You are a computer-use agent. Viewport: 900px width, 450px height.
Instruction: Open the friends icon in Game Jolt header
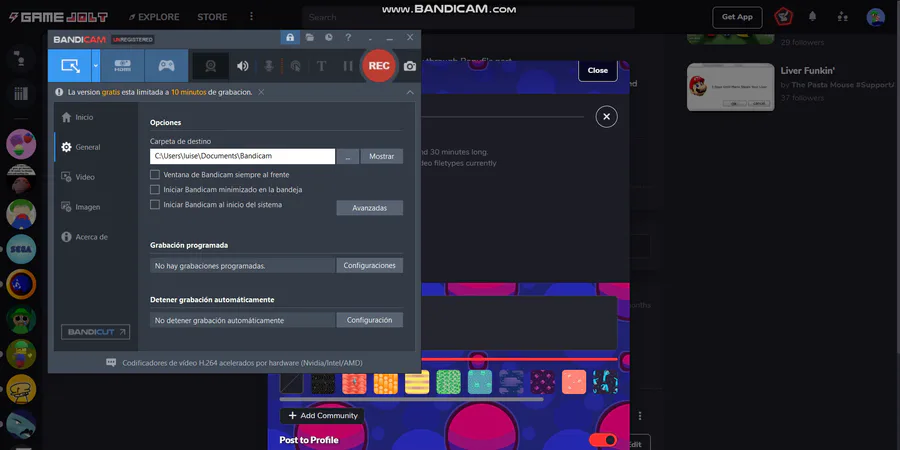[843, 17]
